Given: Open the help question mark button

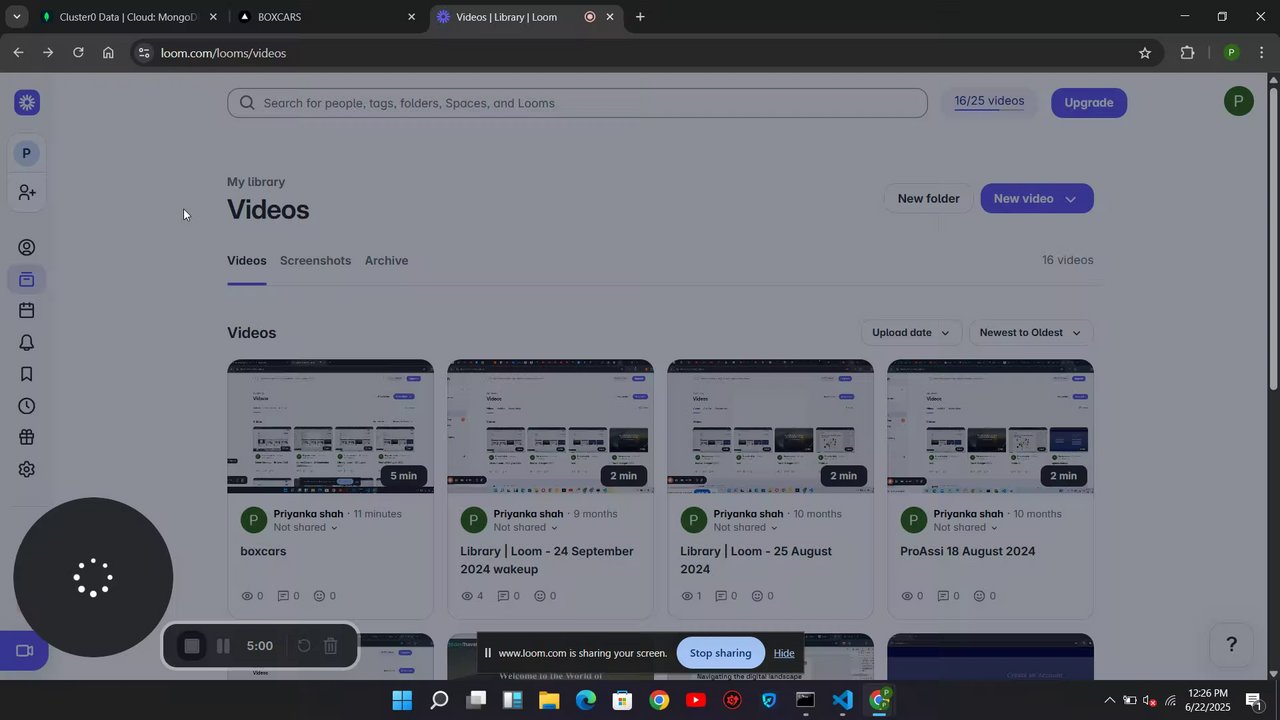Looking at the screenshot, I should [1232, 645].
